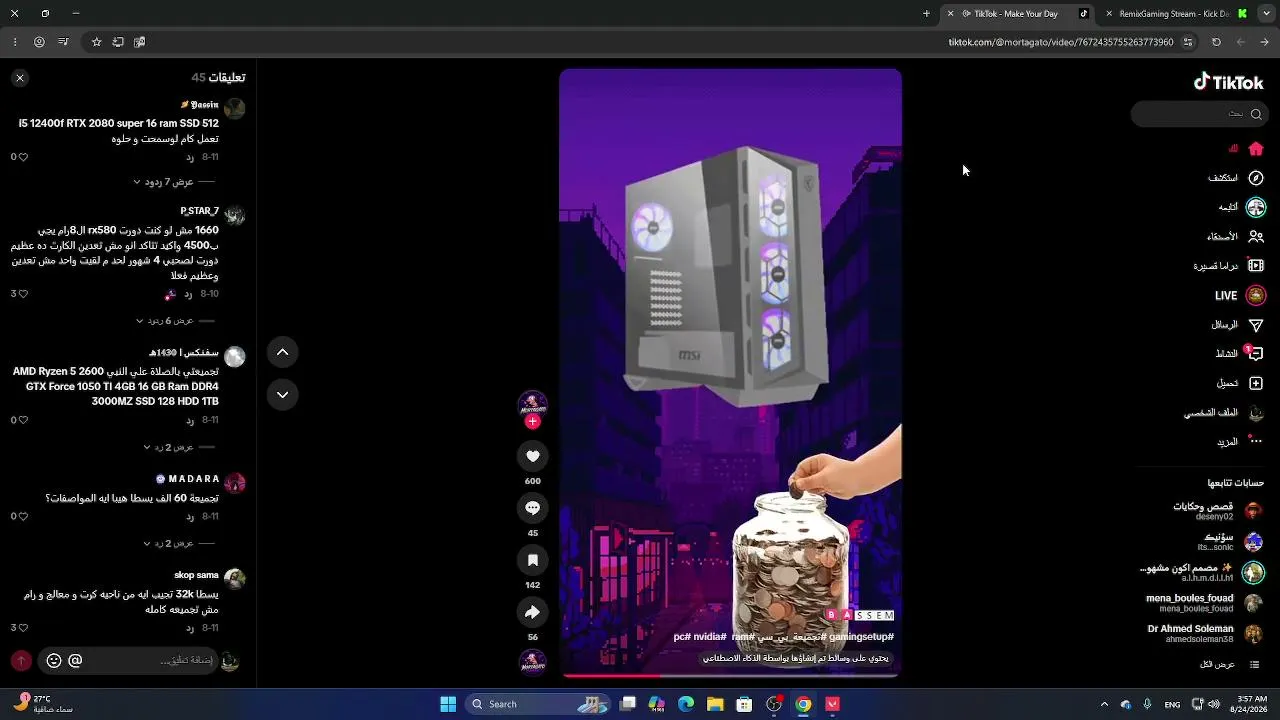
Task: Open the Friends icon in sidebar
Action: point(1256,237)
